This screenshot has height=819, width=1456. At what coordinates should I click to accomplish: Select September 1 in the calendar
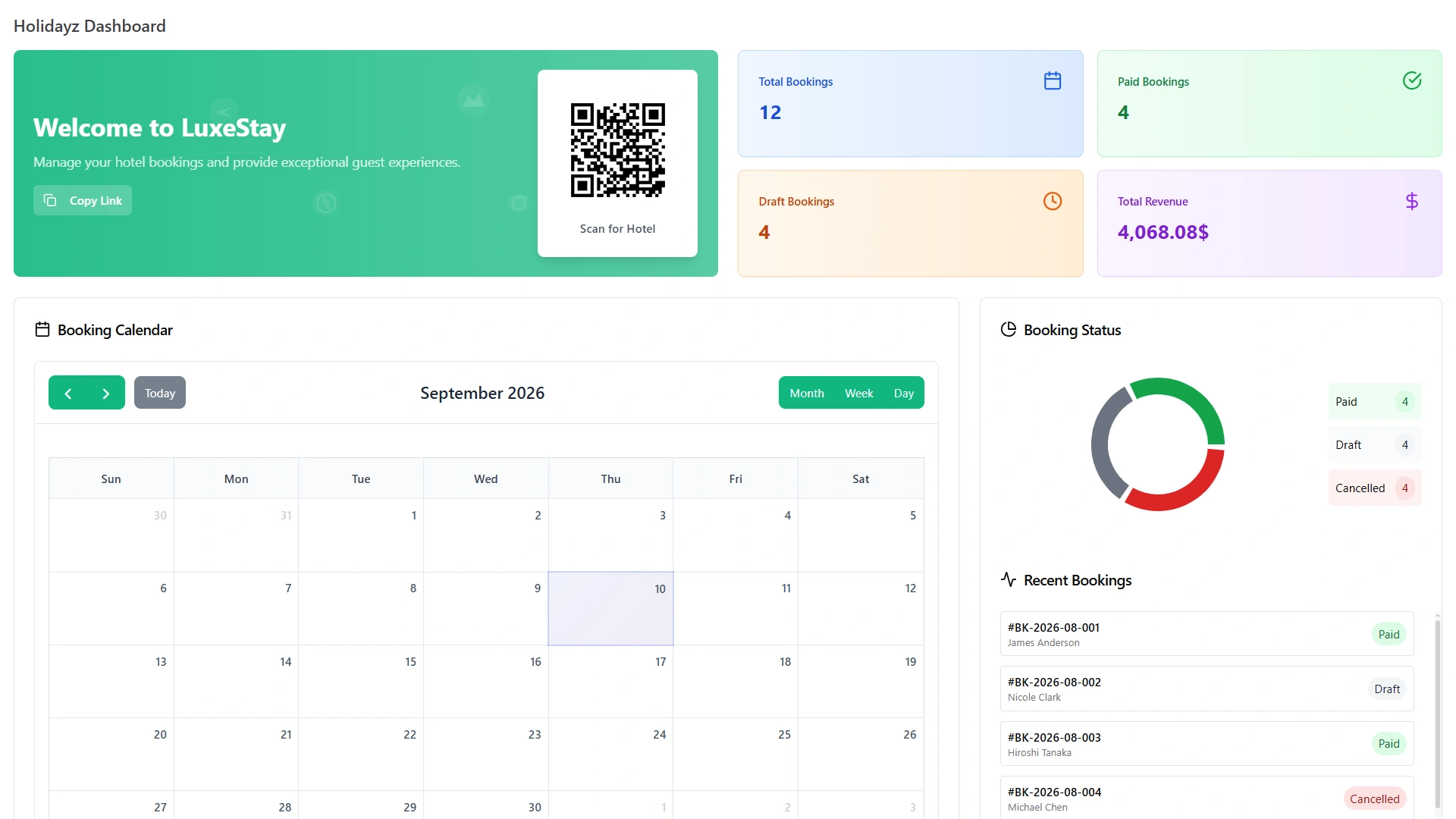coord(361,535)
